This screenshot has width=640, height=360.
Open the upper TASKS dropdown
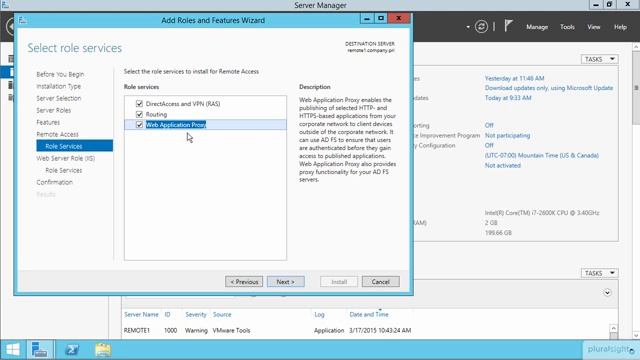click(600, 59)
